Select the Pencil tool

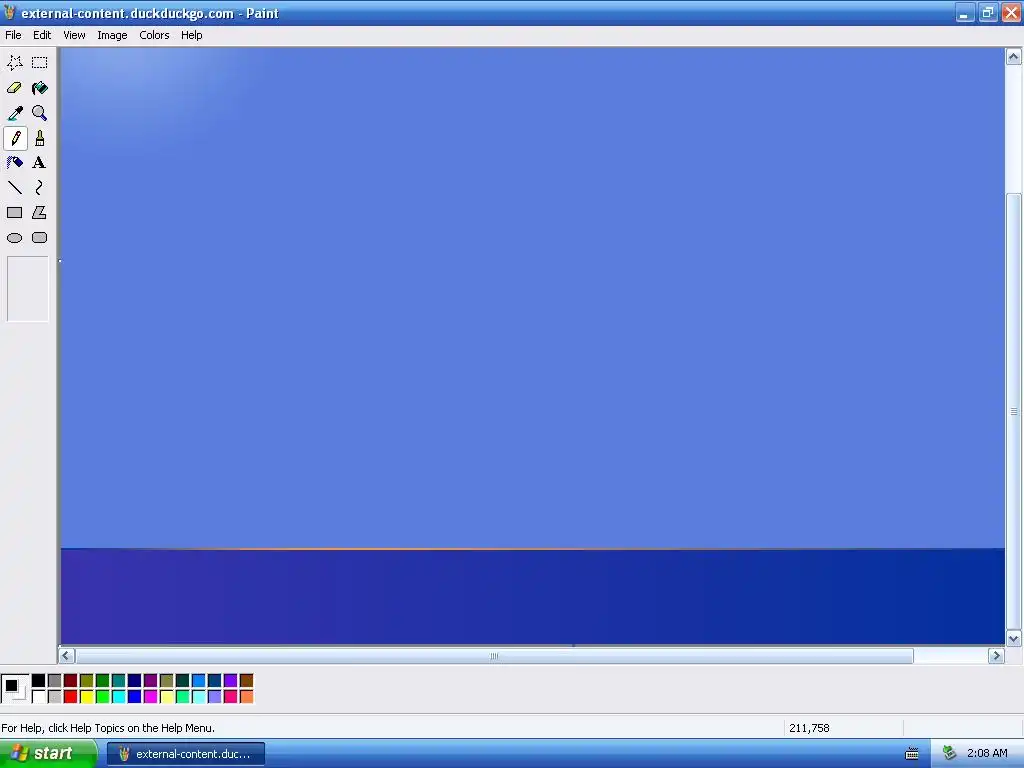(x=15, y=138)
